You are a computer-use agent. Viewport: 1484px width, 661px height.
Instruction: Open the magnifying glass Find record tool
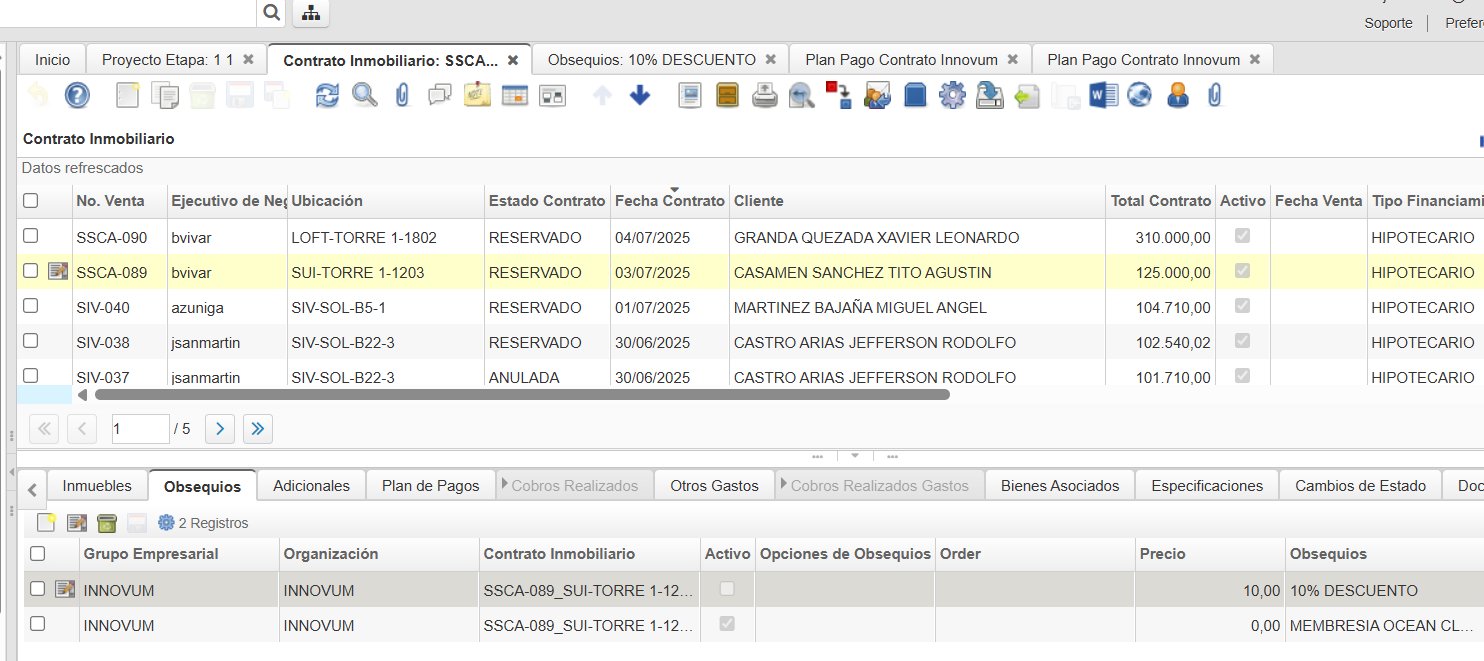(364, 96)
